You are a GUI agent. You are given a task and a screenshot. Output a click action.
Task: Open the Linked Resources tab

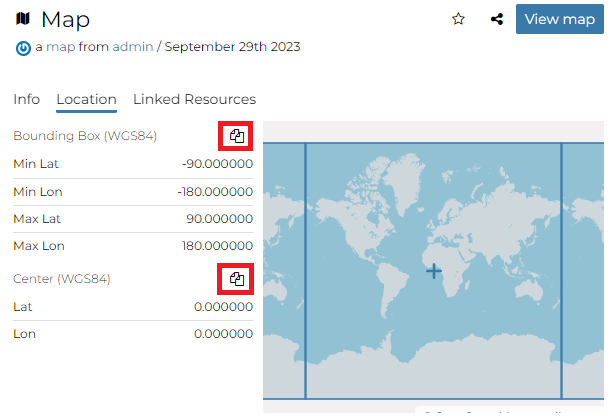point(194,99)
